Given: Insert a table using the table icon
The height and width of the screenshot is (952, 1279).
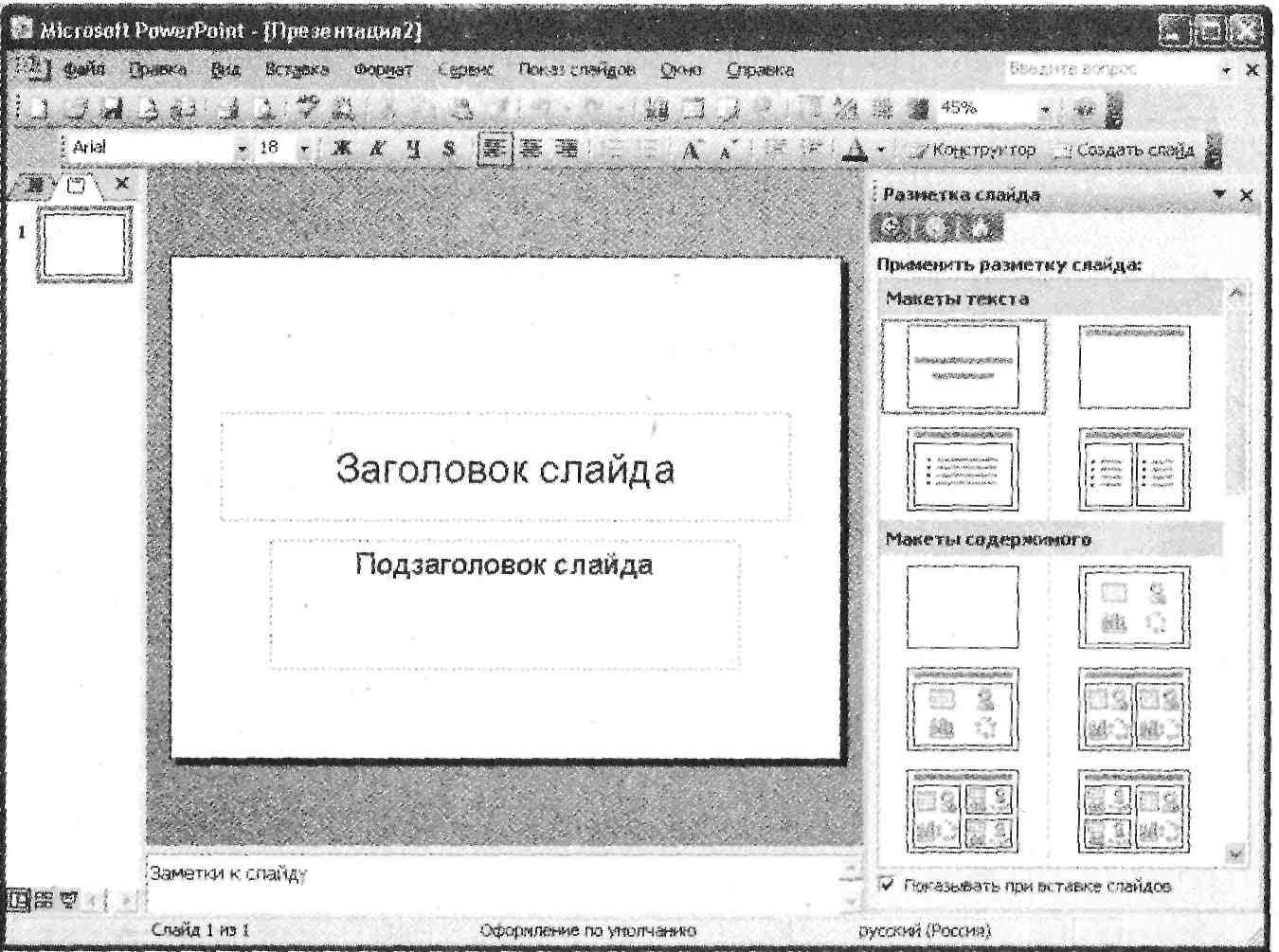Looking at the screenshot, I should pos(694,110).
